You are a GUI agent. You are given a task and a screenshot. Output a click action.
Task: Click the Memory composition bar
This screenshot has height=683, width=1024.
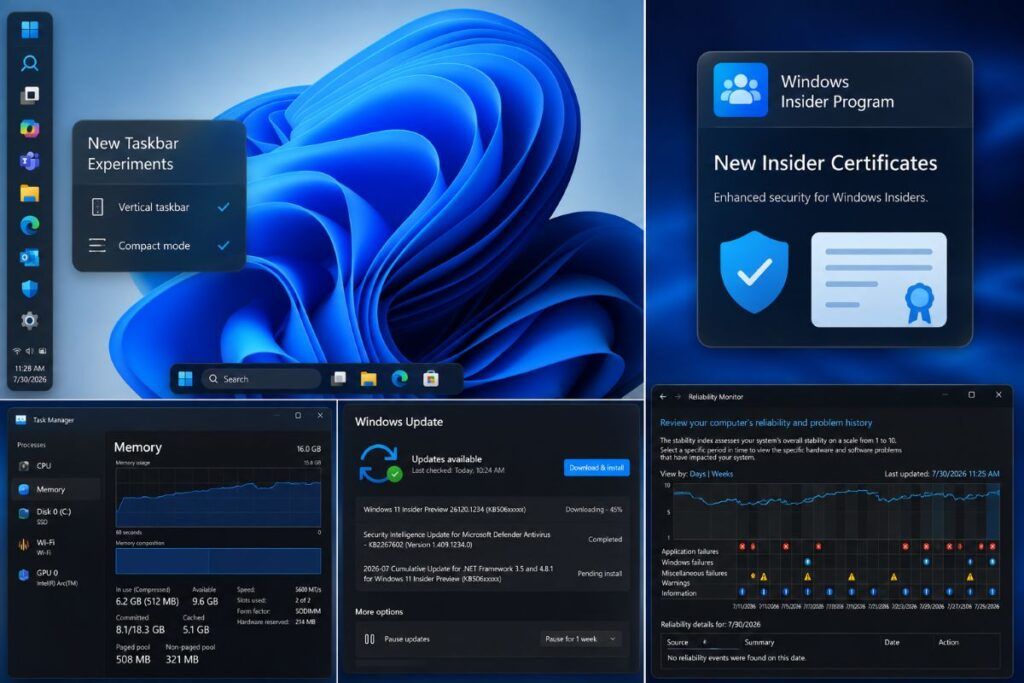pyautogui.click(x=218, y=561)
